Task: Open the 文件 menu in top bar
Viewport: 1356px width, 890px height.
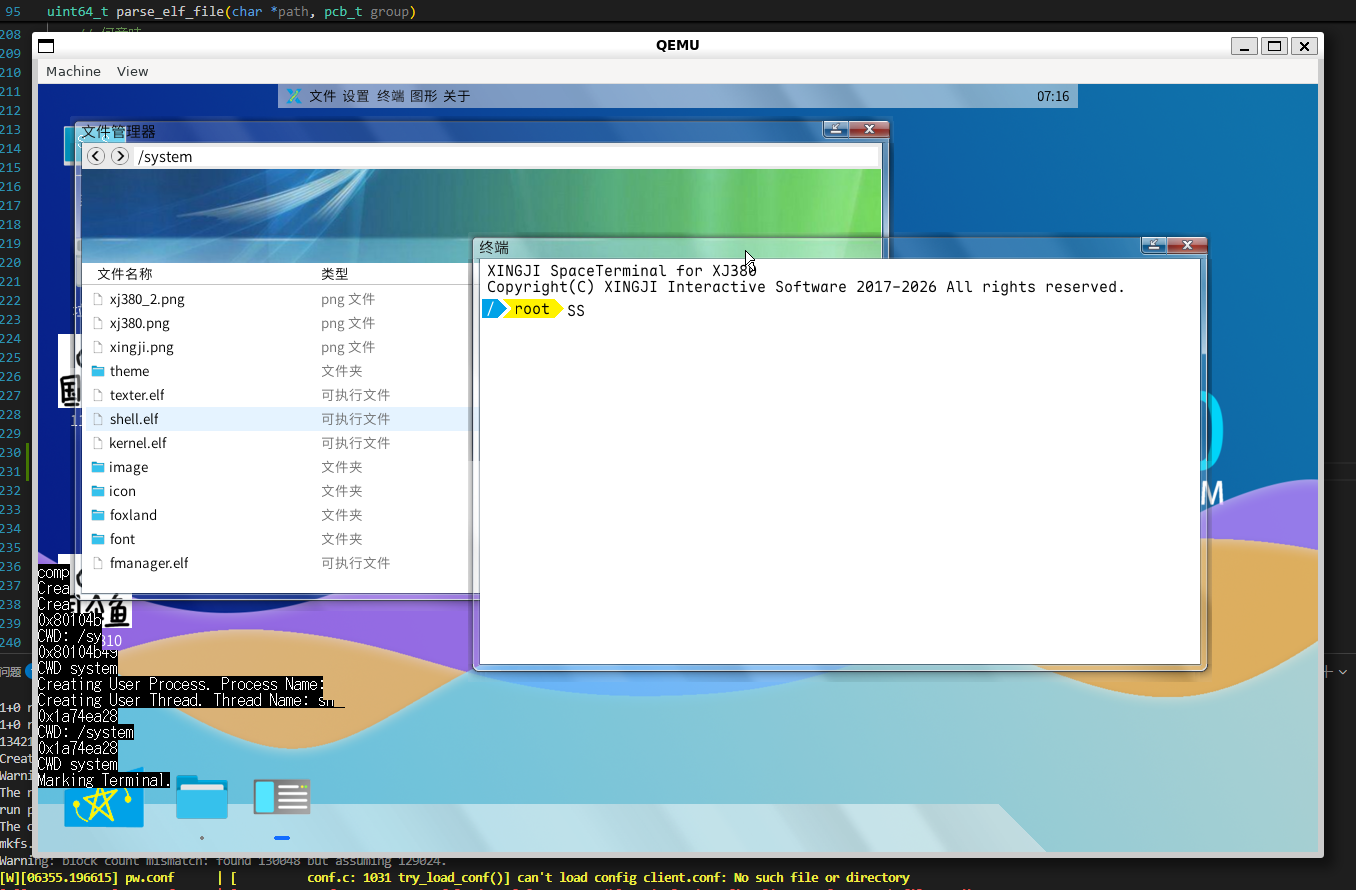Action: [x=322, y=96]
